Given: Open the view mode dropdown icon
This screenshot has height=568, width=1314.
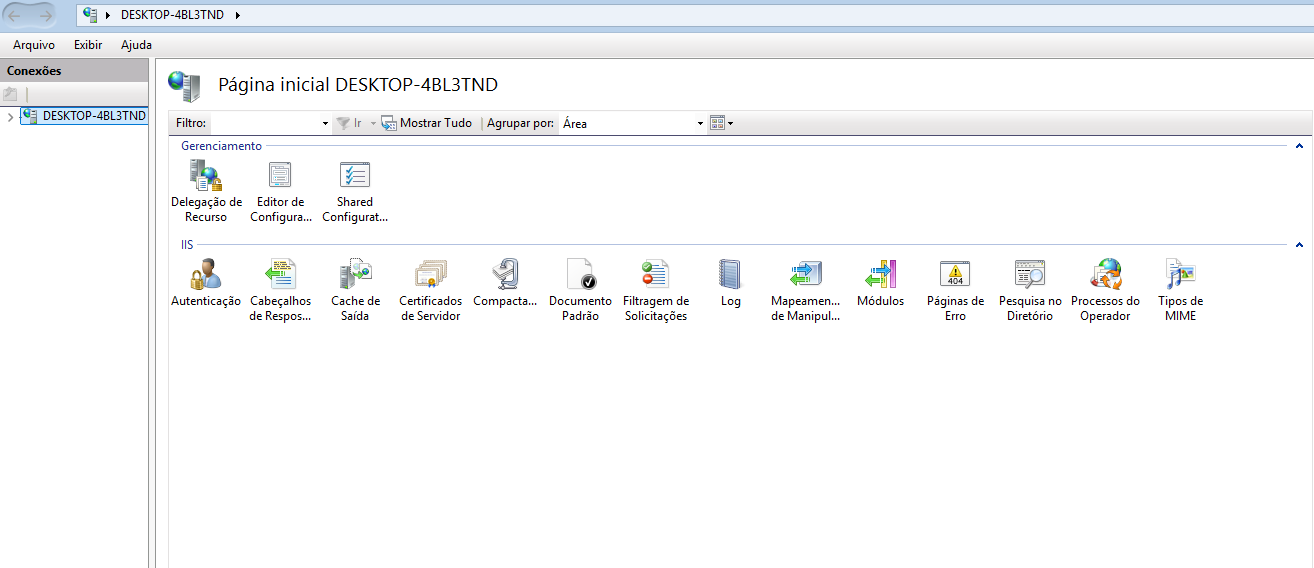Looking at the screenshot, I should pyautogui.click(x=721, y=123).
